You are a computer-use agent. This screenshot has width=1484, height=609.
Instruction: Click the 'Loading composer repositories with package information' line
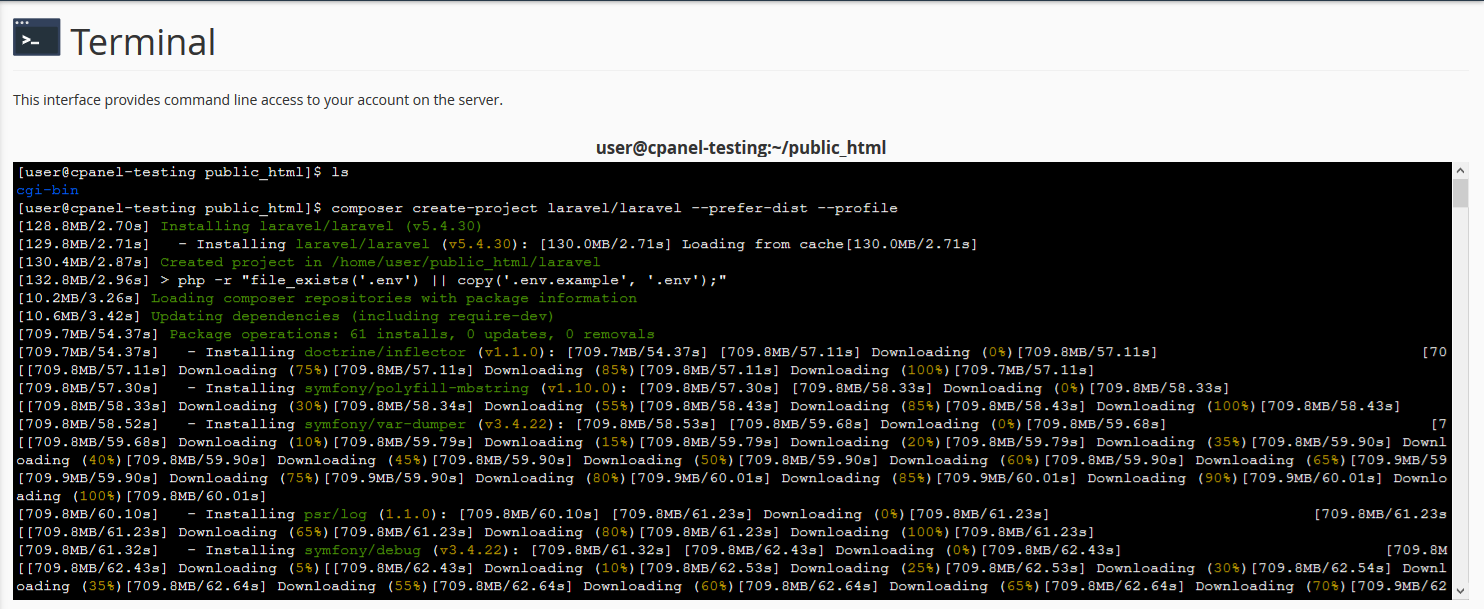click(x=394, y=298)
